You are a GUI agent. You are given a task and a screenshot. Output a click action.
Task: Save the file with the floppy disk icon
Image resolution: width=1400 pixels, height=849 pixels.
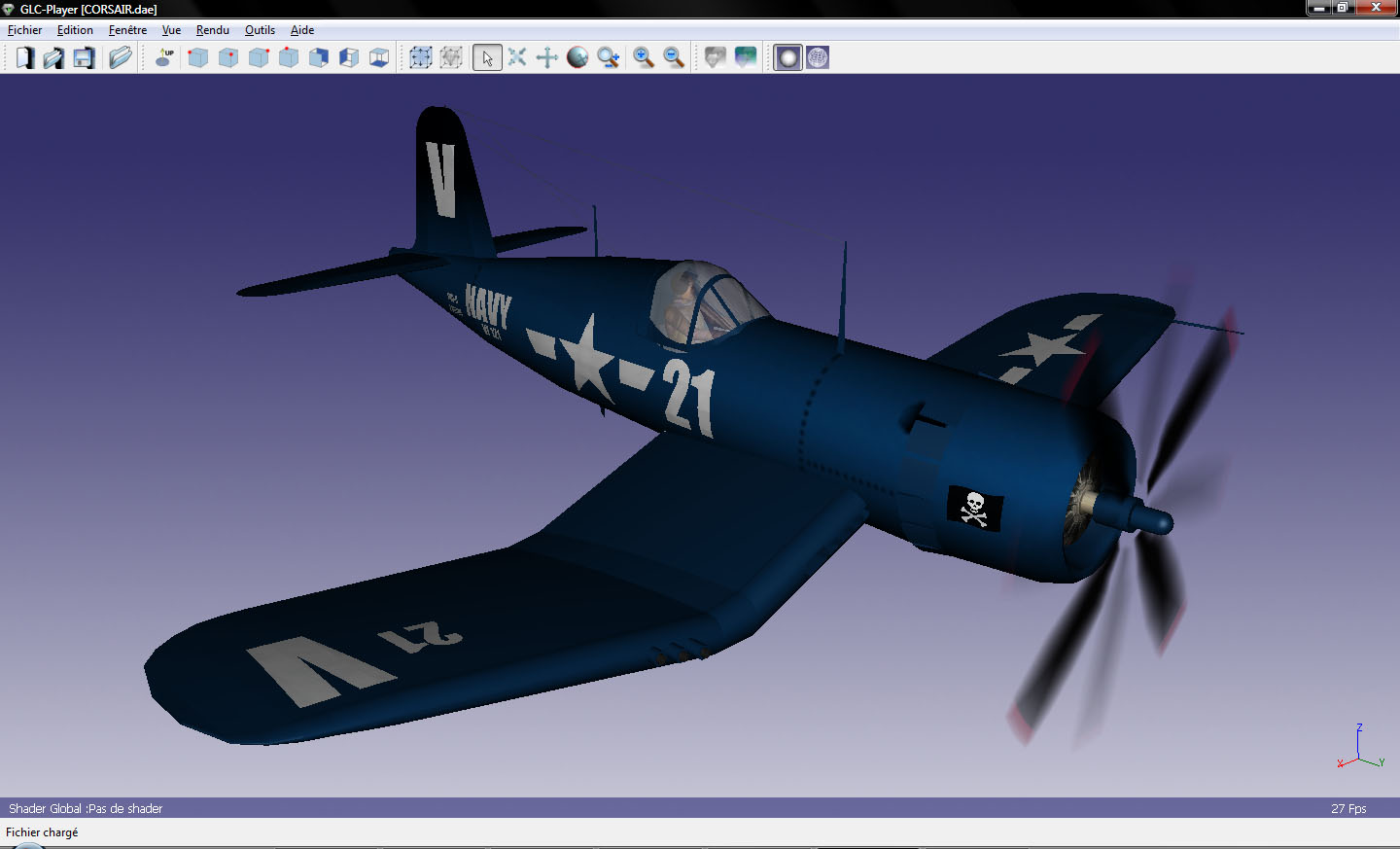pyautogui.click(x=84, y=57)
